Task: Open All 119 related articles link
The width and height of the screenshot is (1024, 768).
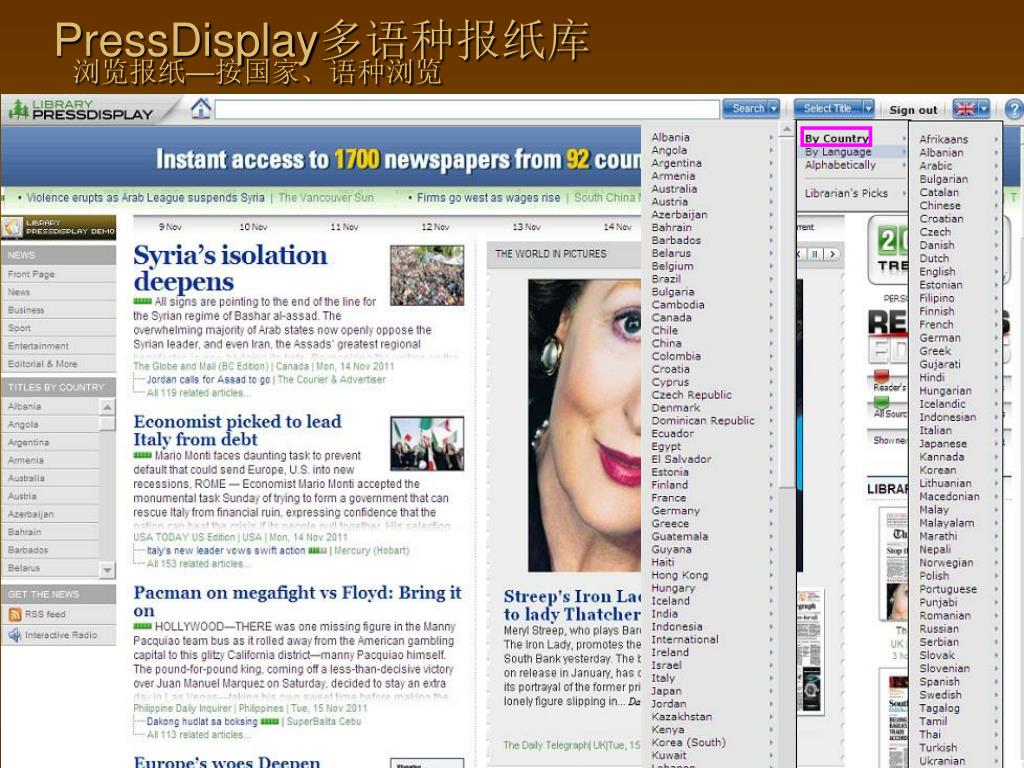Action: click(x=199, y=393)
